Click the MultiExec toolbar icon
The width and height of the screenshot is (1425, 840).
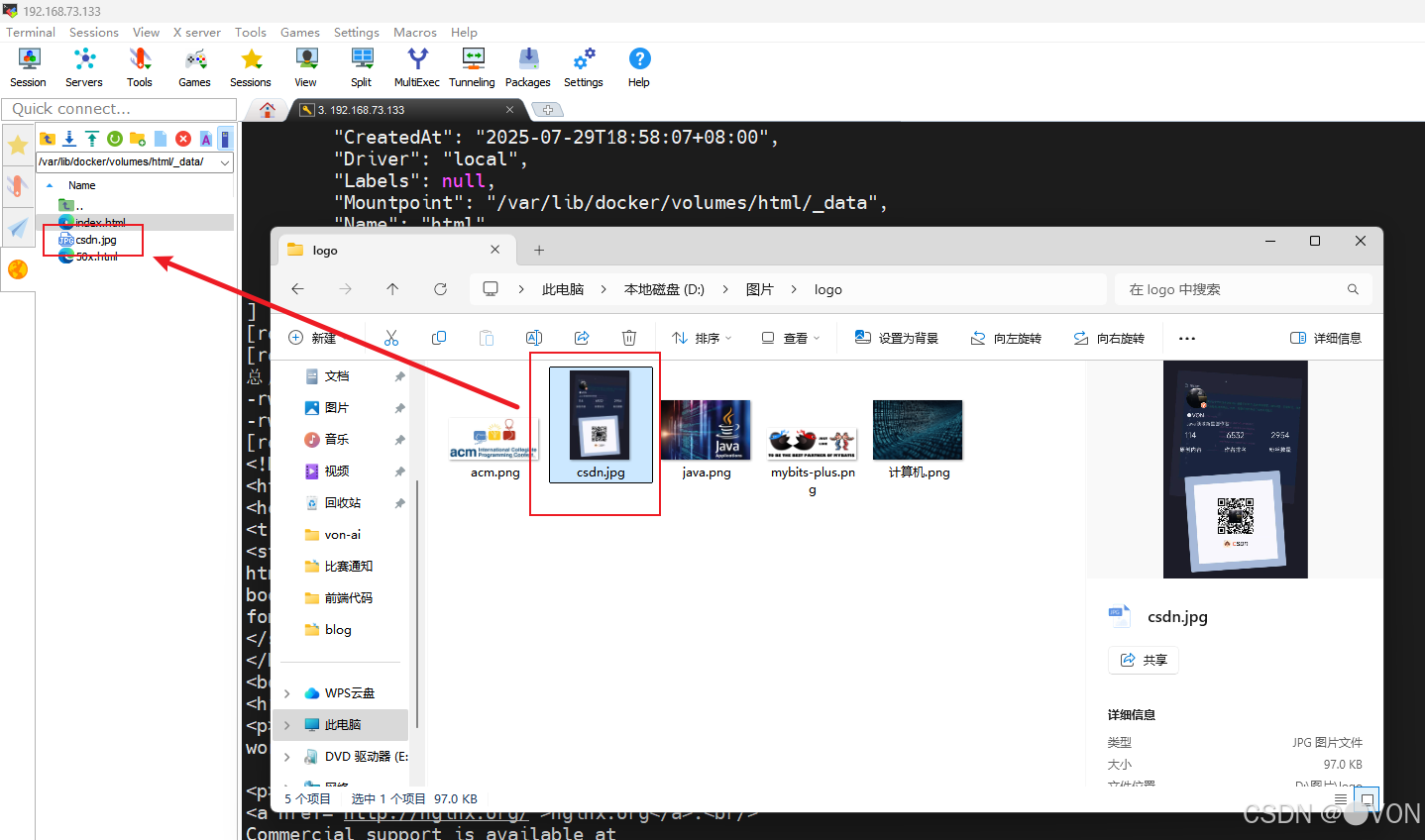[x=417, y=68]
